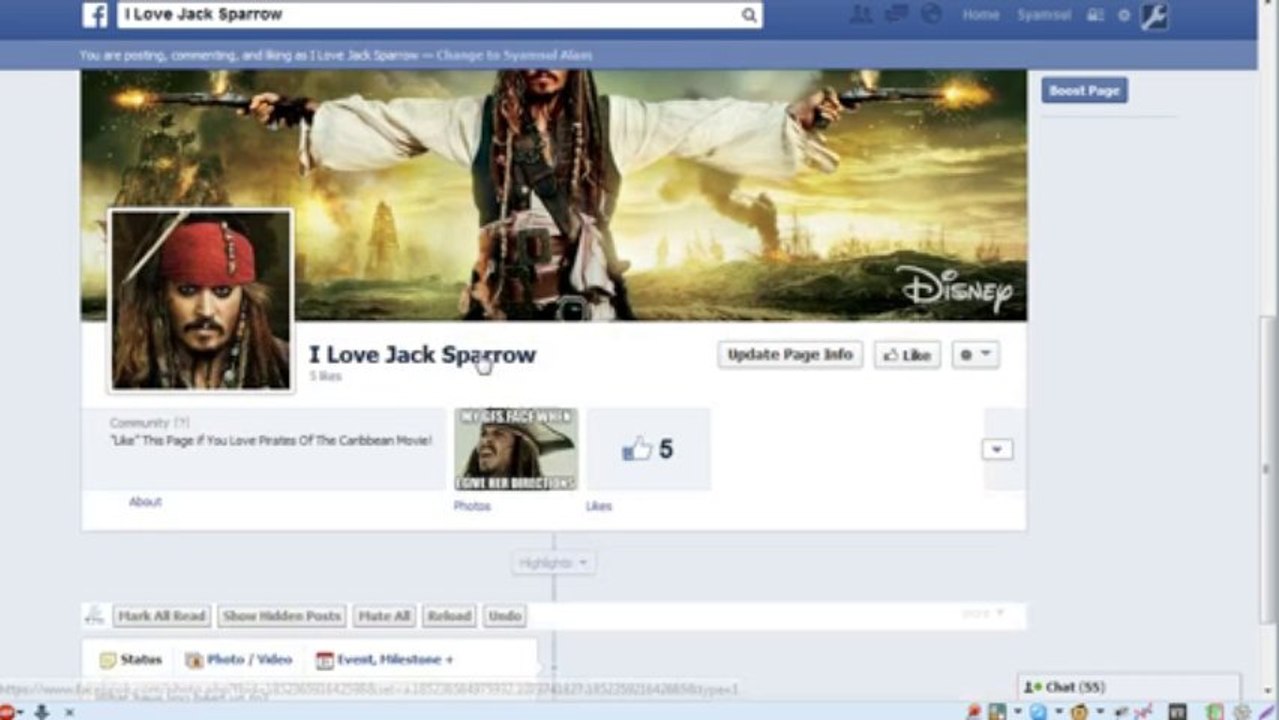This screenshot has height=720, width=1279.
Task: Click the thumbs-up 5 likes tile
Action: [648, 449]
